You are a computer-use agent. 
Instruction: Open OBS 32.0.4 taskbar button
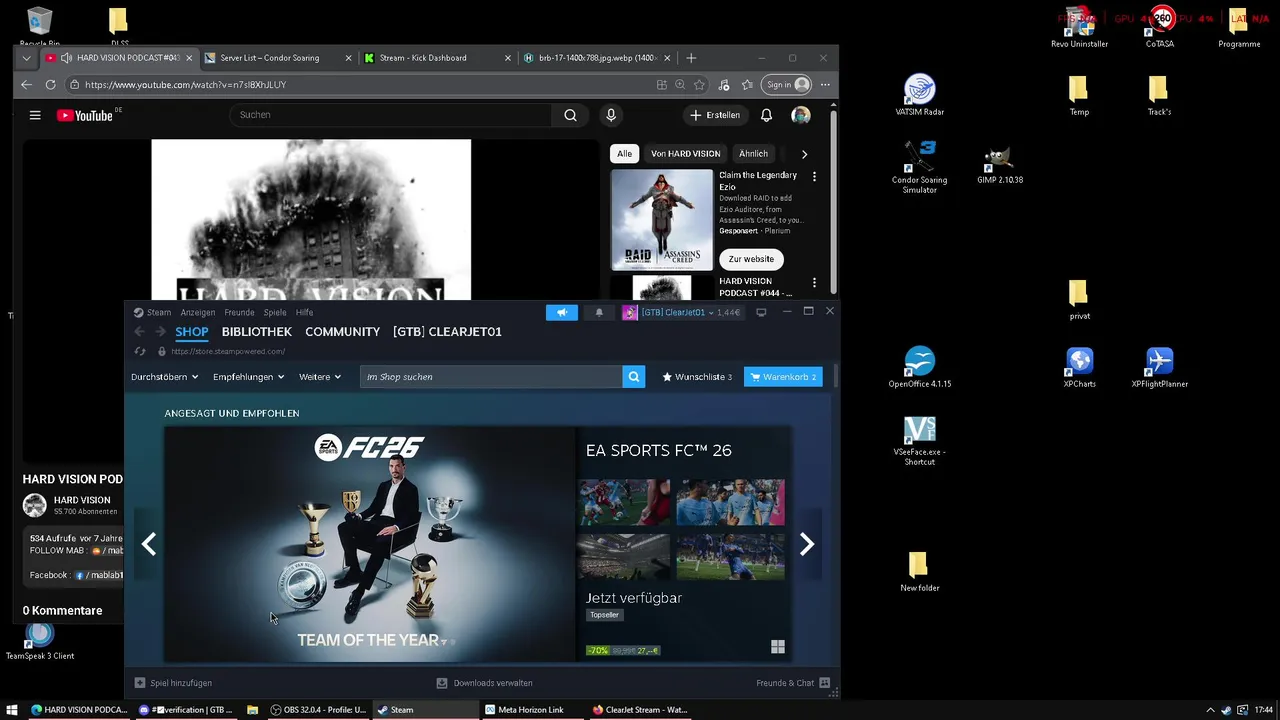[318, 710]
